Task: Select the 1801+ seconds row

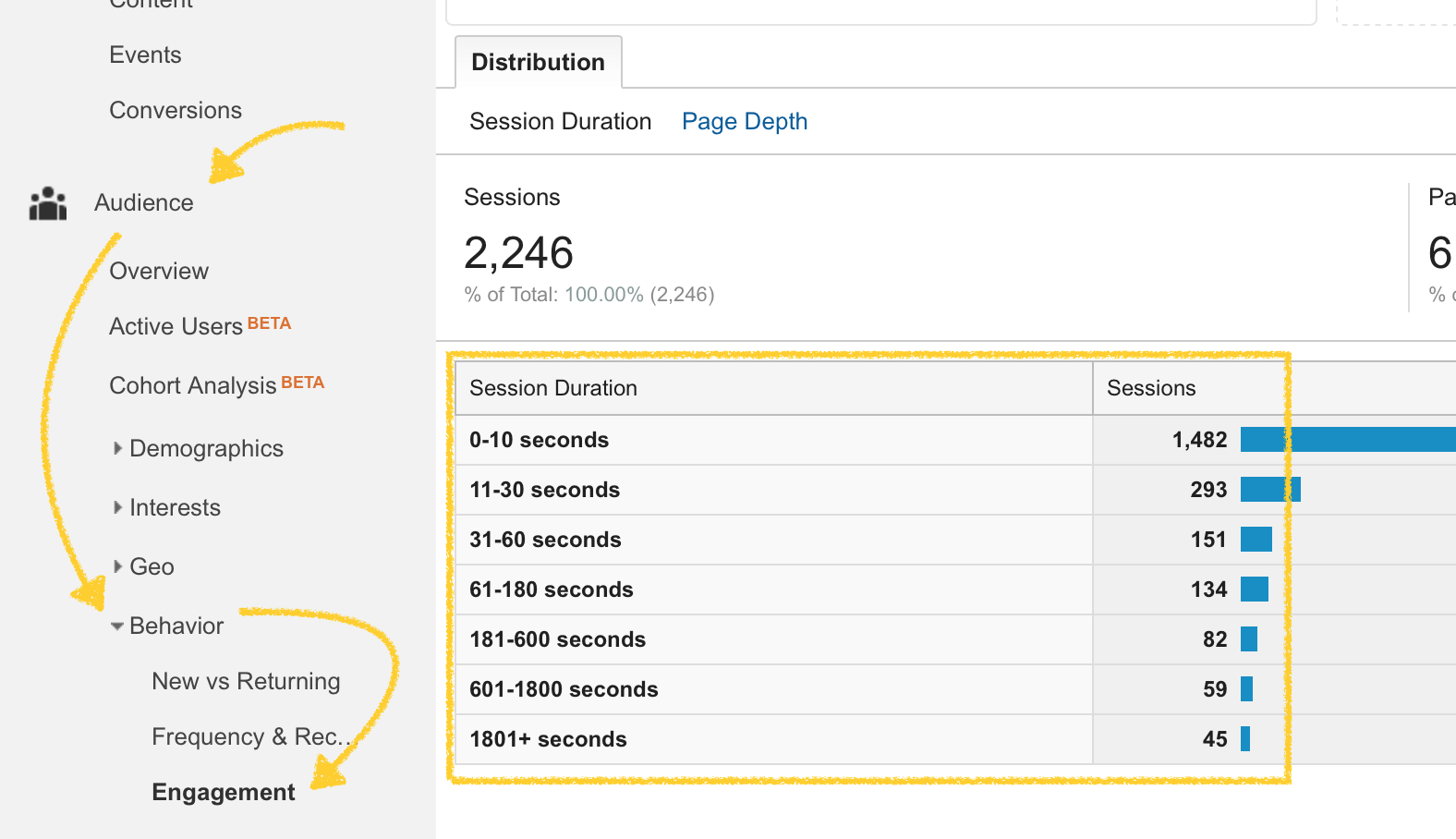Action: [955, 739]
